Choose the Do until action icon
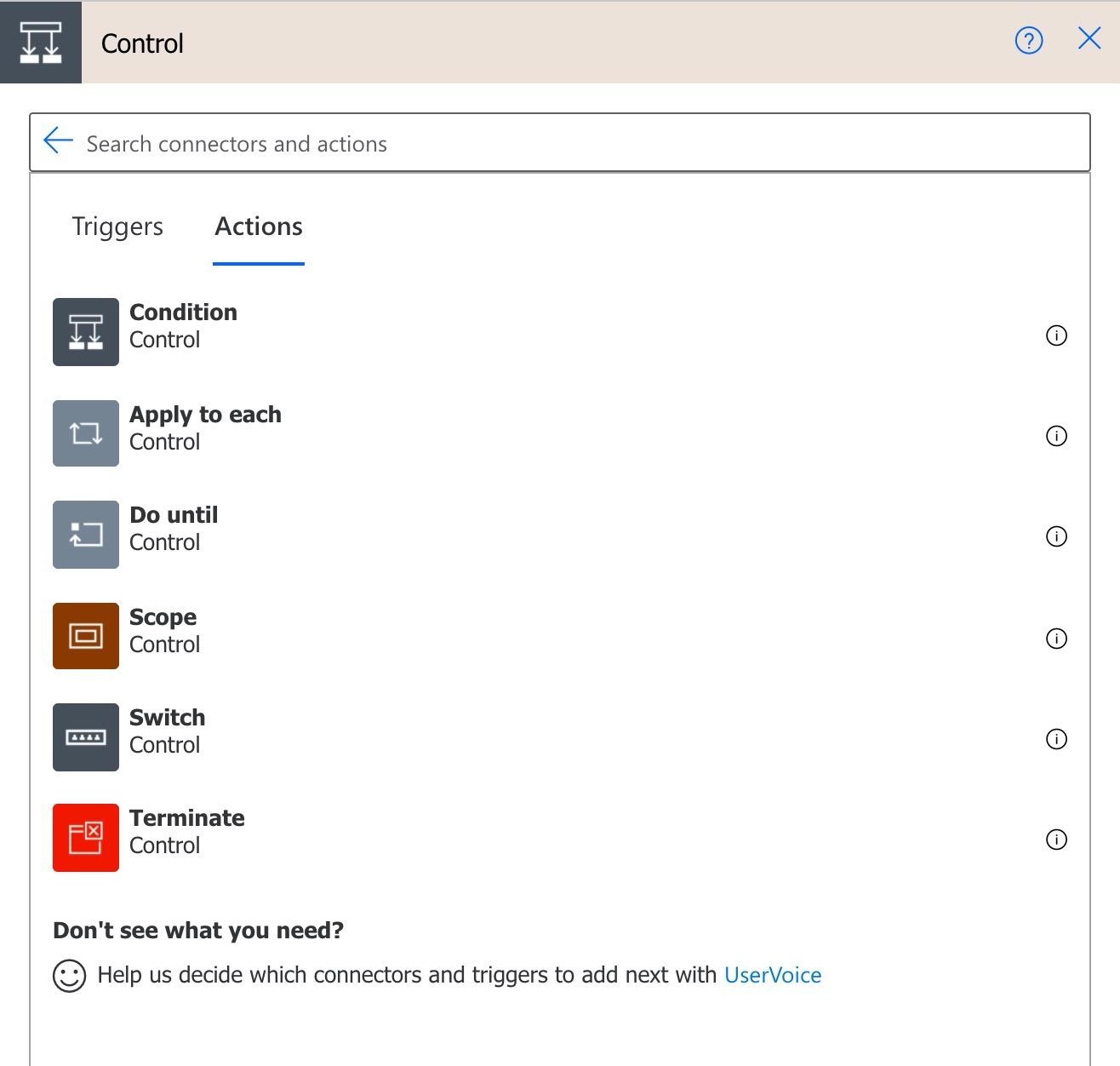 pos(86,535)
